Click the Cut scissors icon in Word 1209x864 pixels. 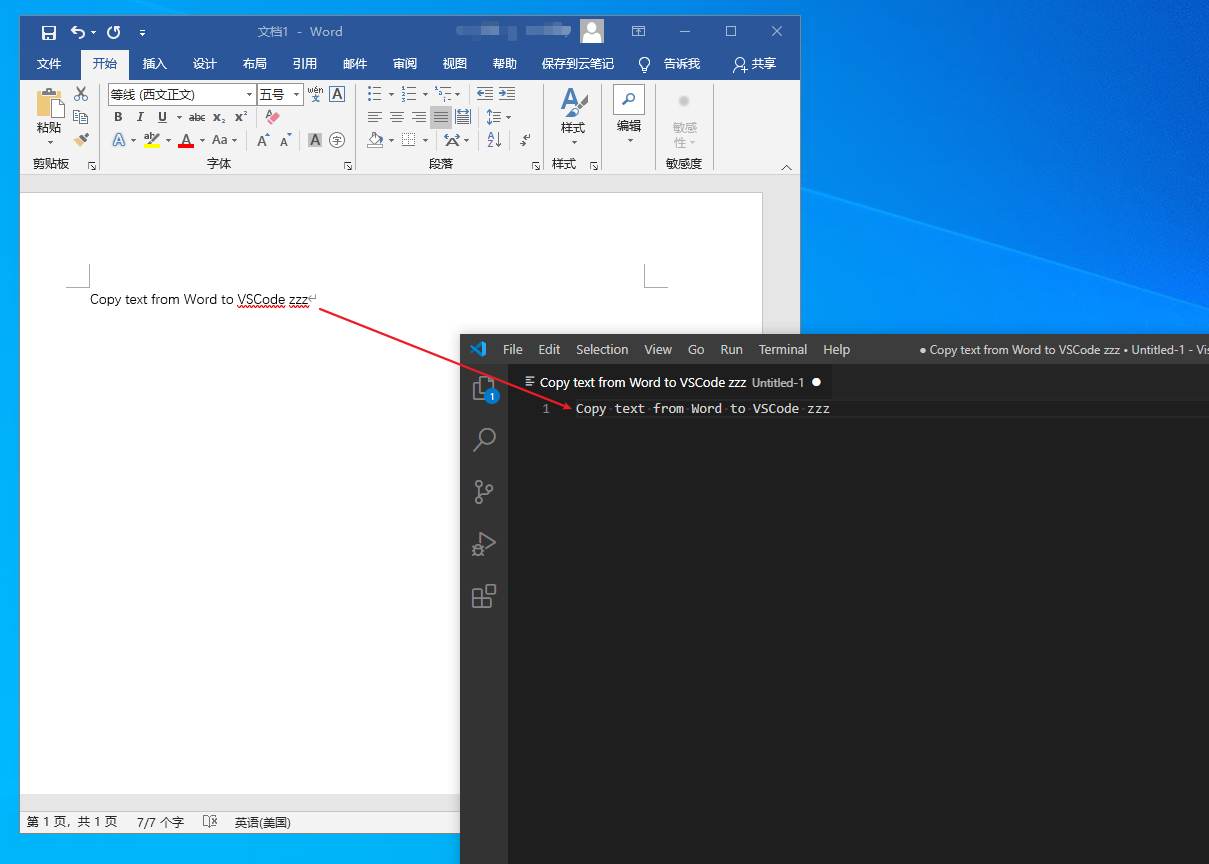pyautogui.click(x=81, y=94)
